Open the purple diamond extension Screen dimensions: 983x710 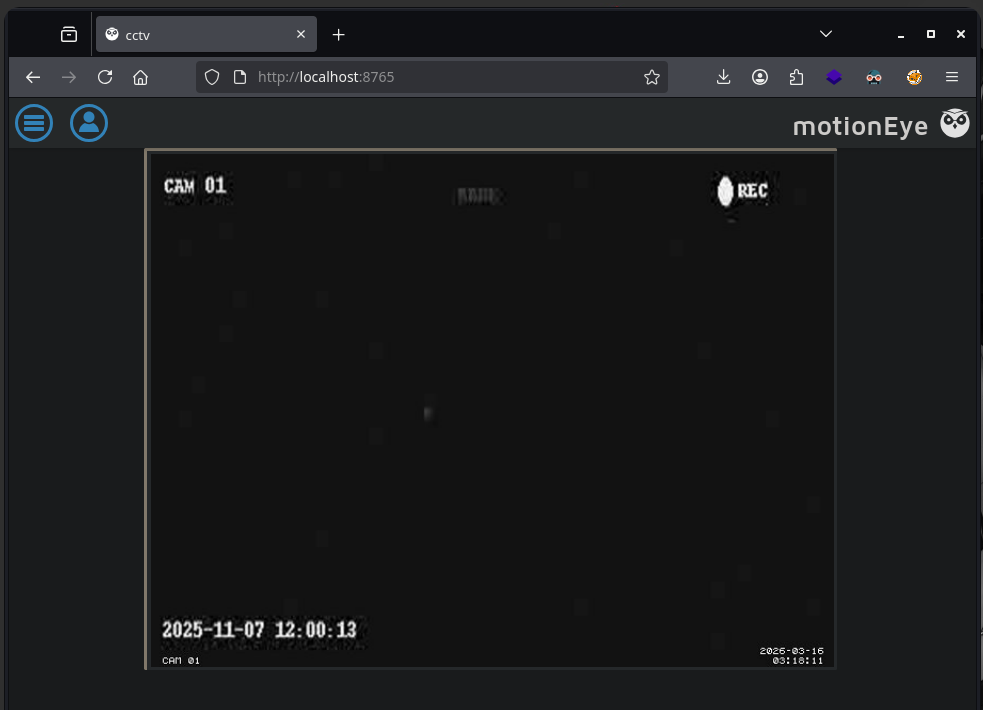click(x=834, y=77)
